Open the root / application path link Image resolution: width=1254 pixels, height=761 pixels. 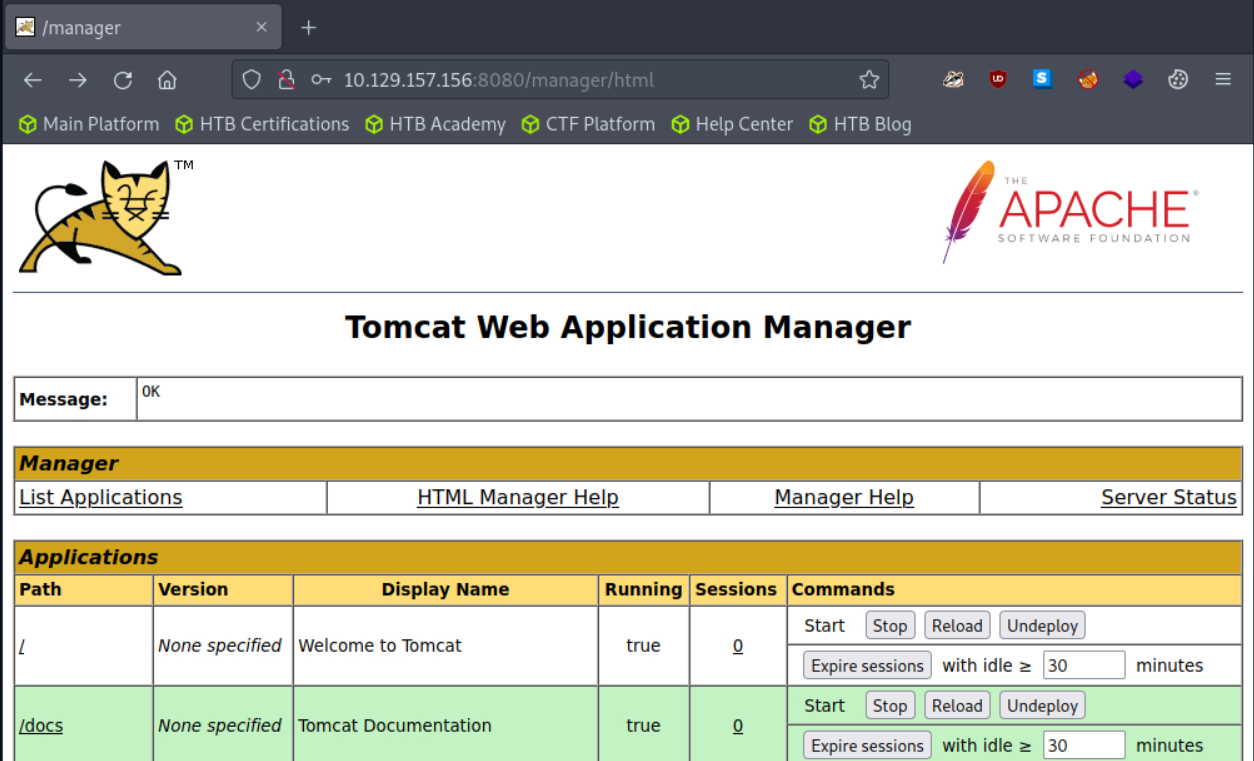click(x=22, y=646)
